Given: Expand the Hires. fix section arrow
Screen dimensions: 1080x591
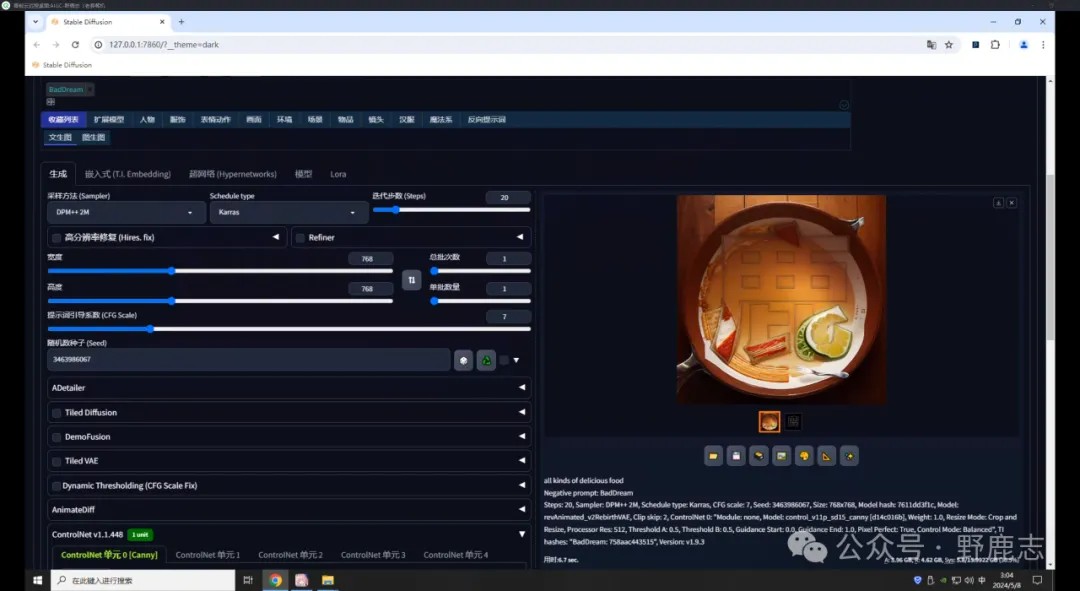Looking at the screenshot, I should coord(276,237).
